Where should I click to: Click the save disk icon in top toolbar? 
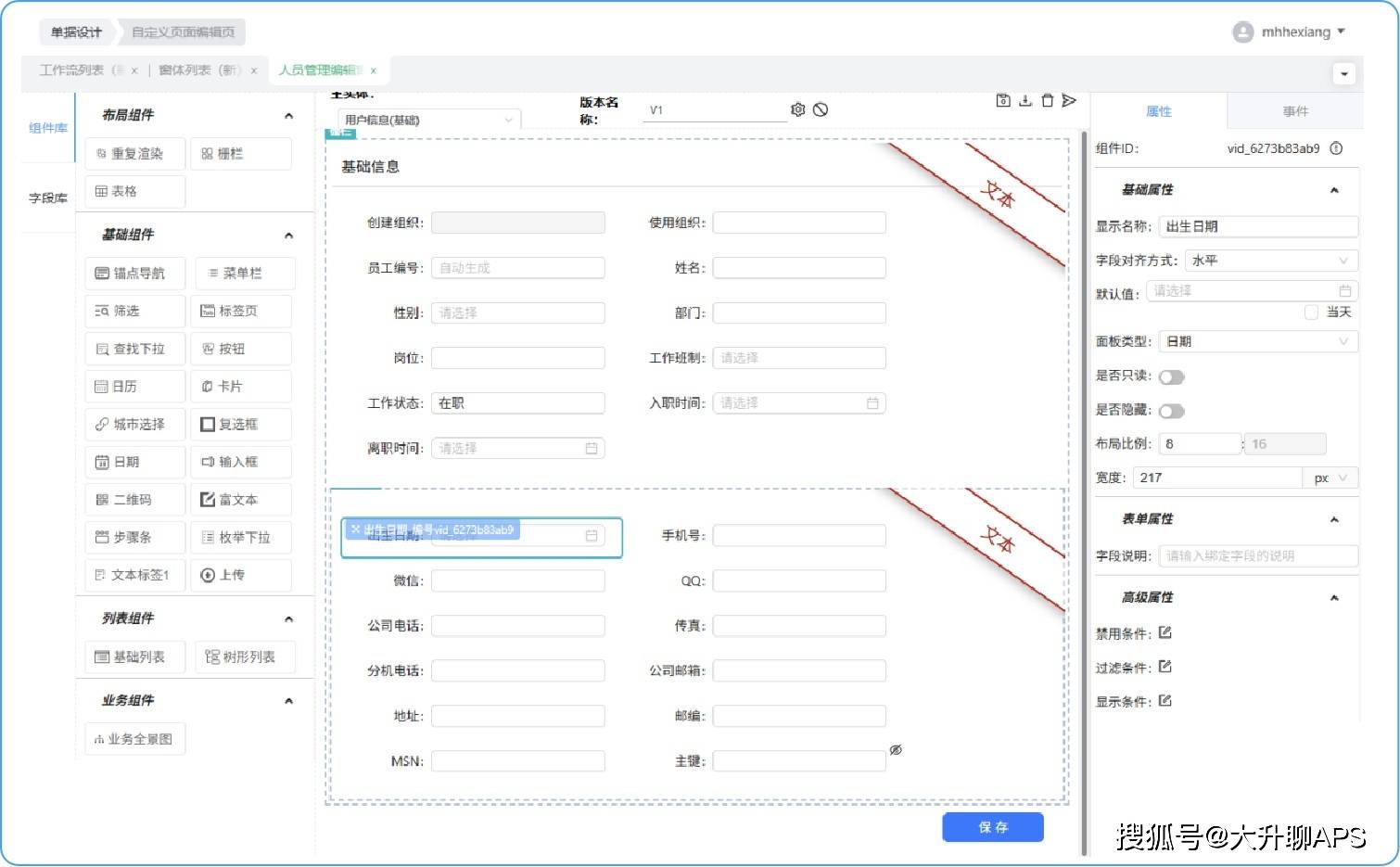tap(1003, 100)
